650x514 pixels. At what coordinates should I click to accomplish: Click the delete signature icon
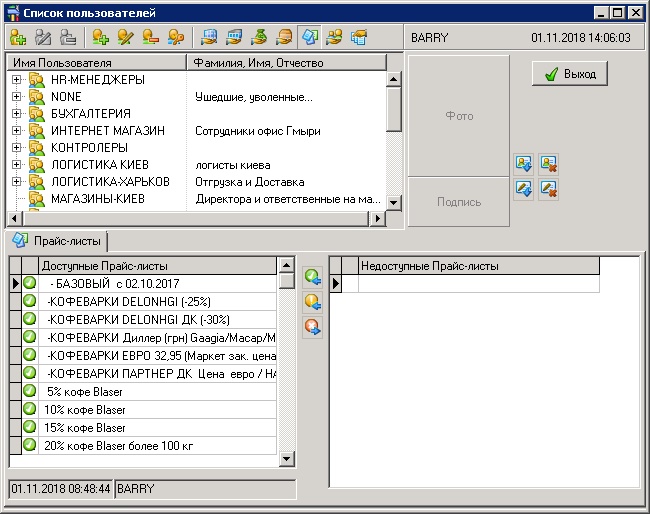[548, 188]
